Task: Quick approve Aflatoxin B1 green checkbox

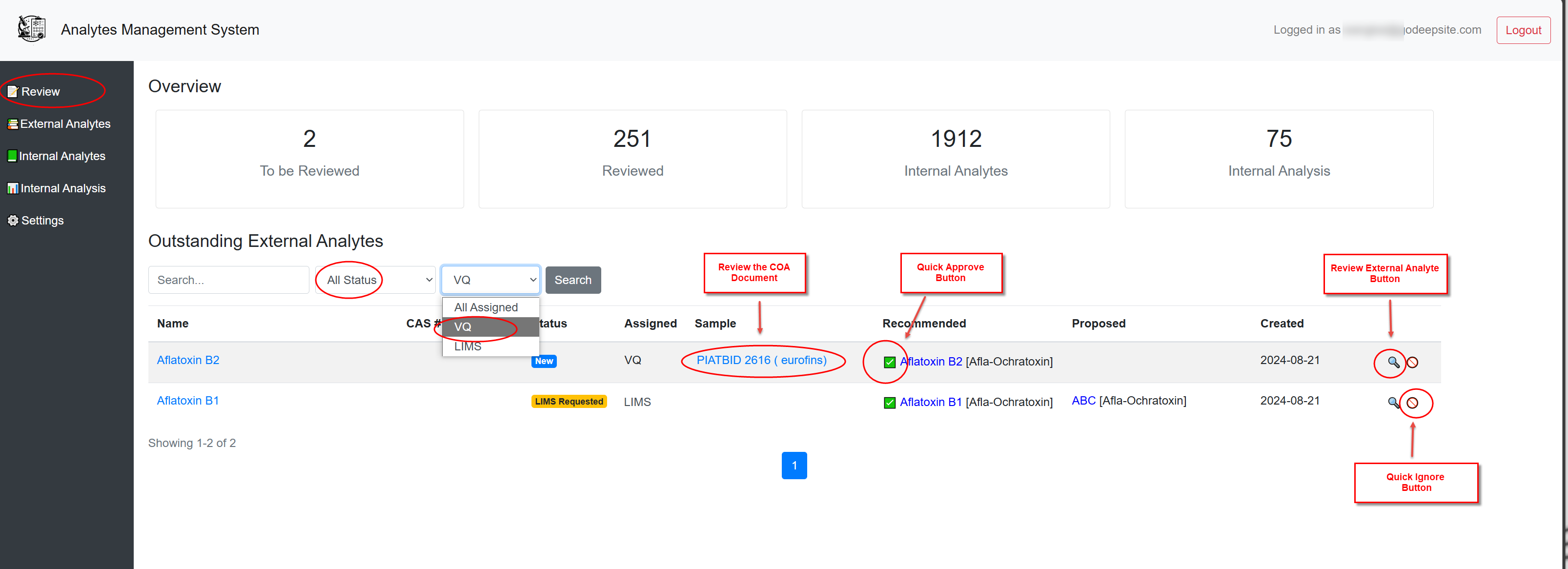Action: [x=889, y=403]
